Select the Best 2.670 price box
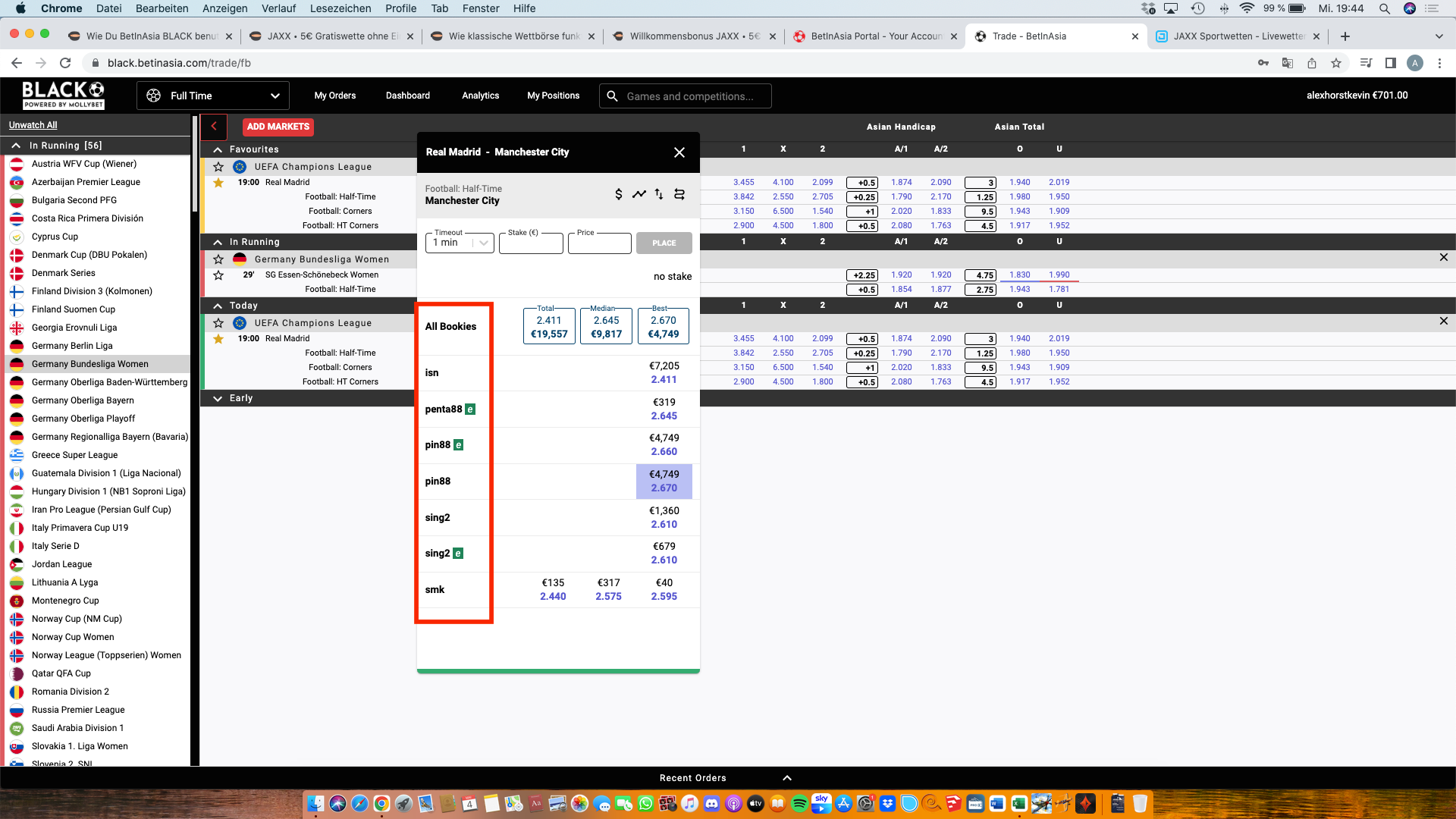 point(664,327)
